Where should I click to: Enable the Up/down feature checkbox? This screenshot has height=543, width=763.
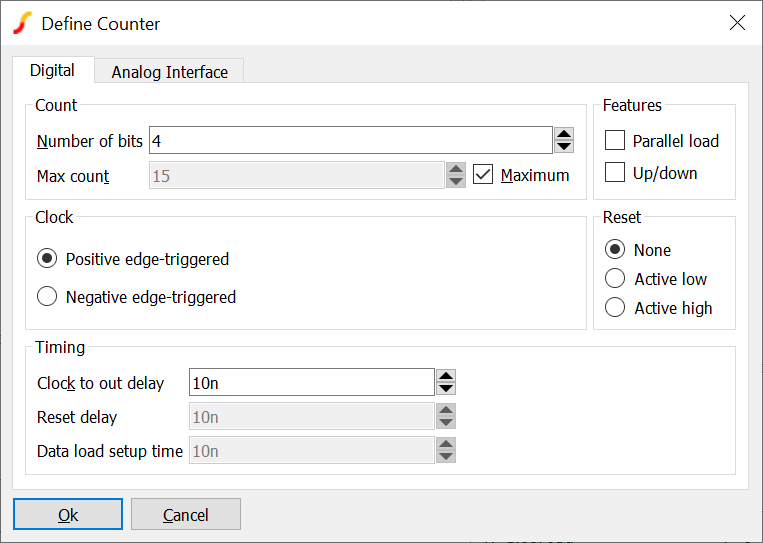click(615, 173)
